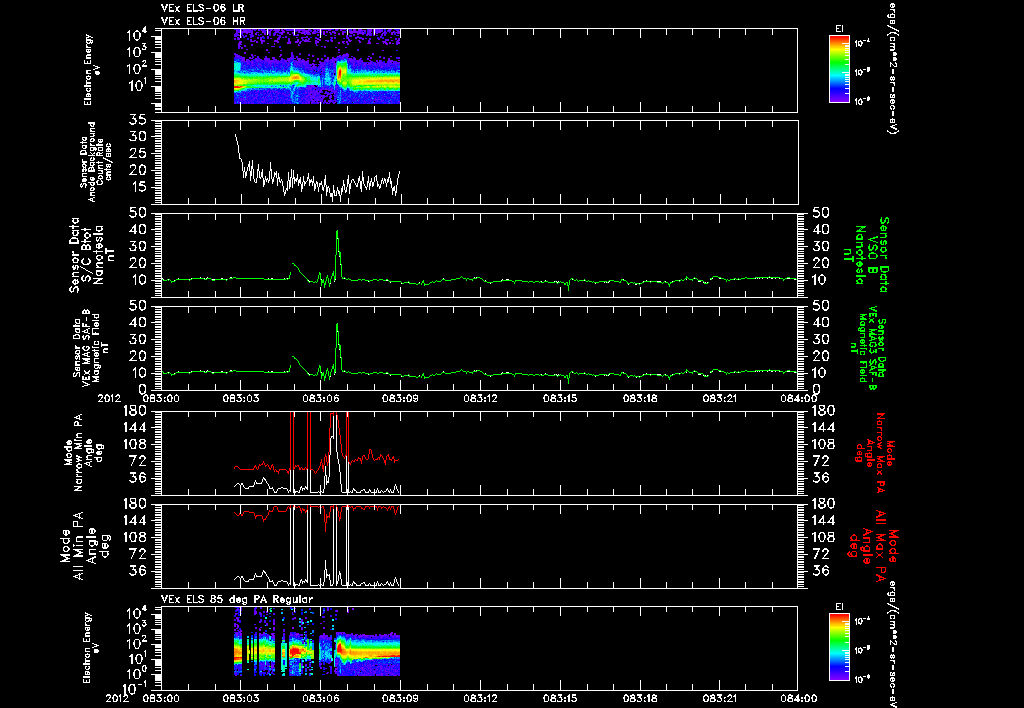Image resolution: width=1024 pixels, height=708 pixels.
Task: Click "083:12" on the bottom time axis
Action: pos(480,698)
